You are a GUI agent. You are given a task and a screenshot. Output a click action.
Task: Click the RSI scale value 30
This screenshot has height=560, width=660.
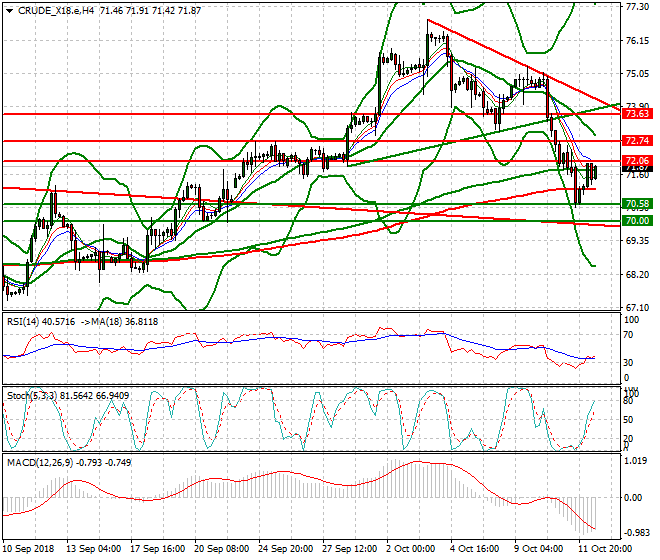tap(628, 363)
